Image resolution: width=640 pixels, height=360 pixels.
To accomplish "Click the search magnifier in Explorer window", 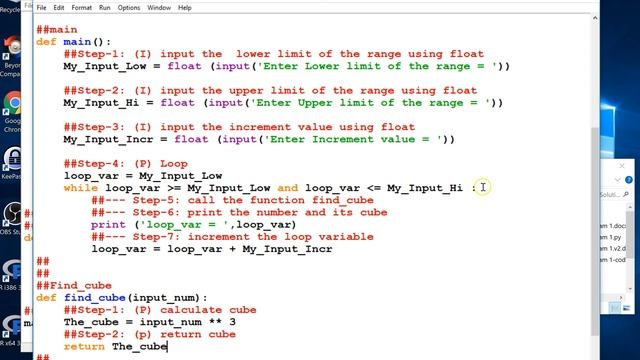I will coord(626,195).
